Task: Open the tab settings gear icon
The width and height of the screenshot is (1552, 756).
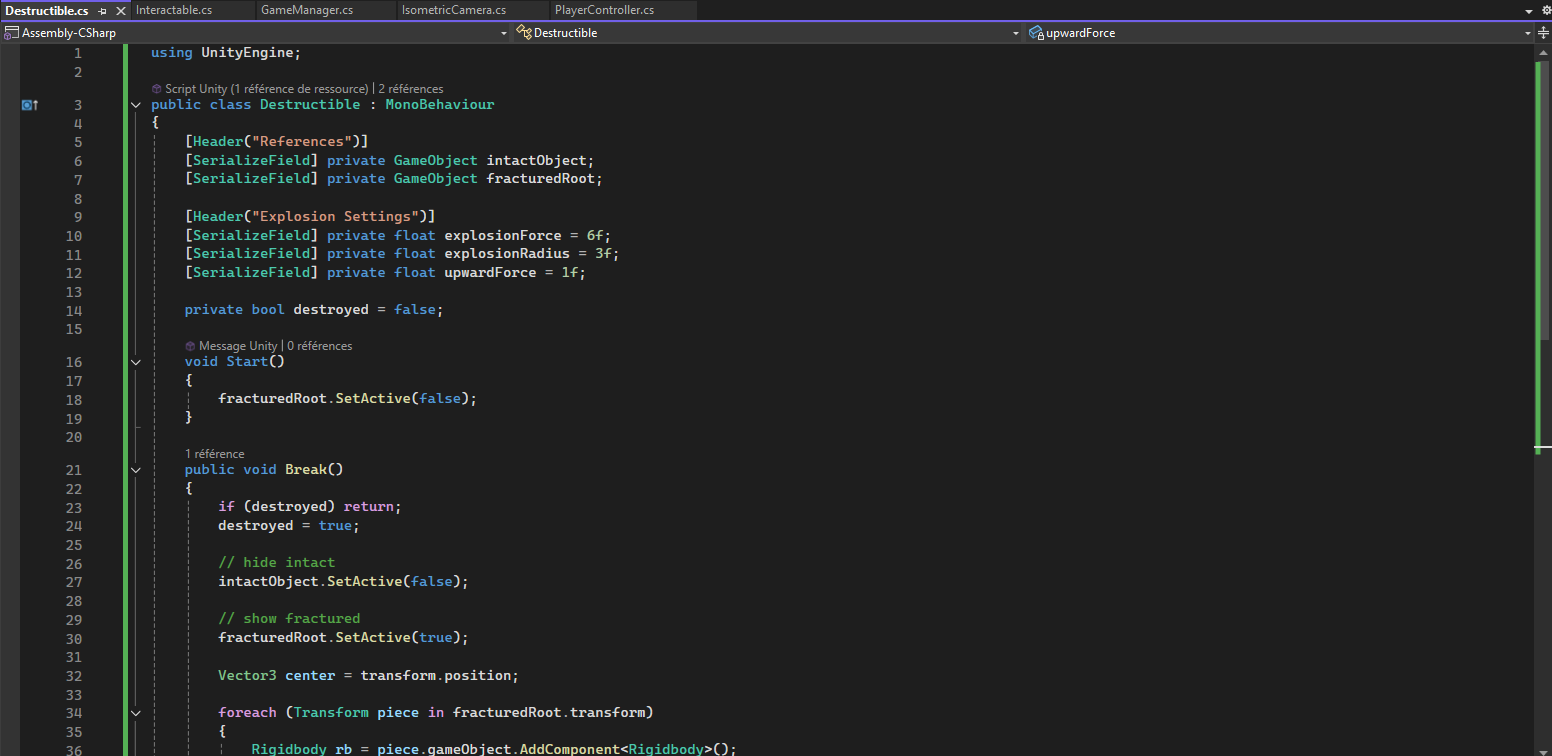Action: pyautogui.click(x=1544, y=10)
